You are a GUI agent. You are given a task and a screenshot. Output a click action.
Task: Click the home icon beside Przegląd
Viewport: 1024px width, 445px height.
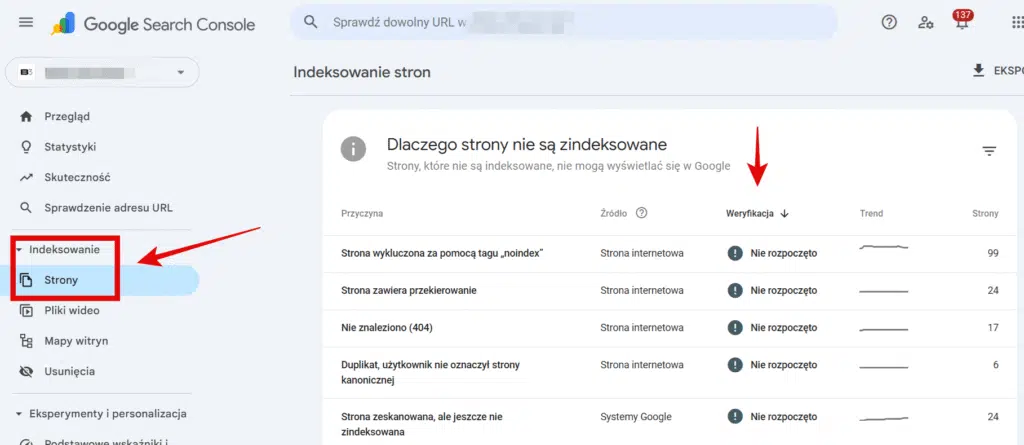(x=26, y=116)
